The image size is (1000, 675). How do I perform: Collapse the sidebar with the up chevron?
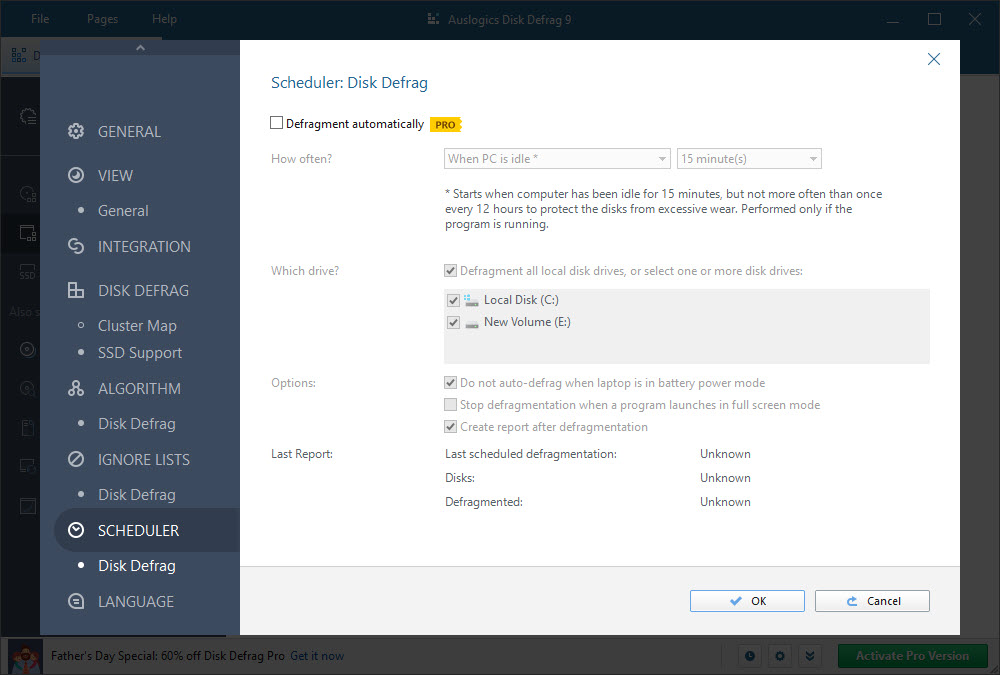140,48
